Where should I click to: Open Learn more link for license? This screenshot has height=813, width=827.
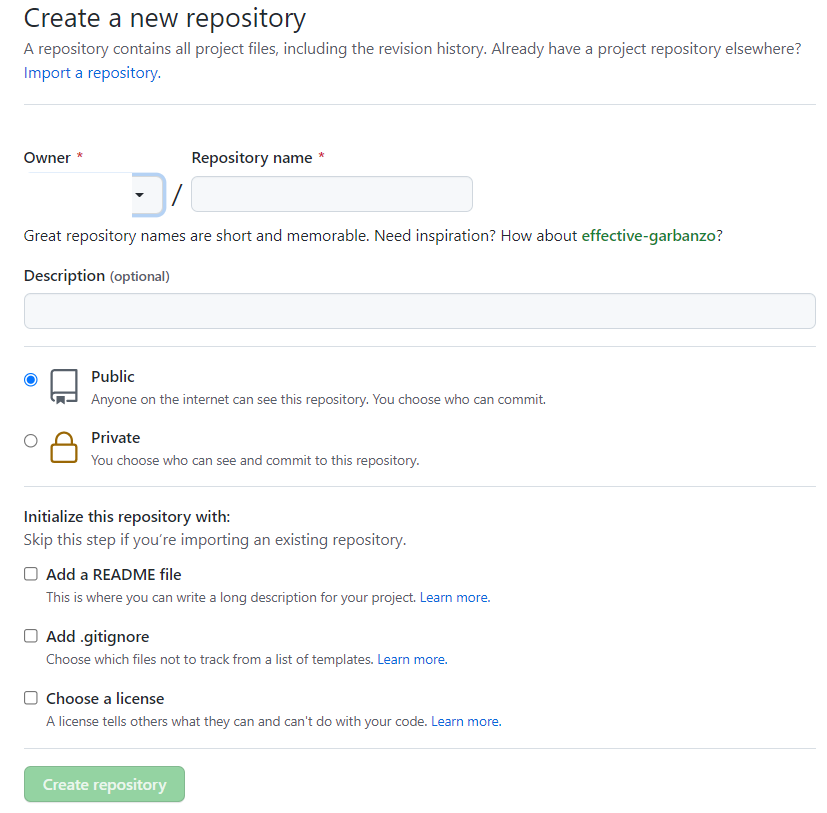pos(466,721)
